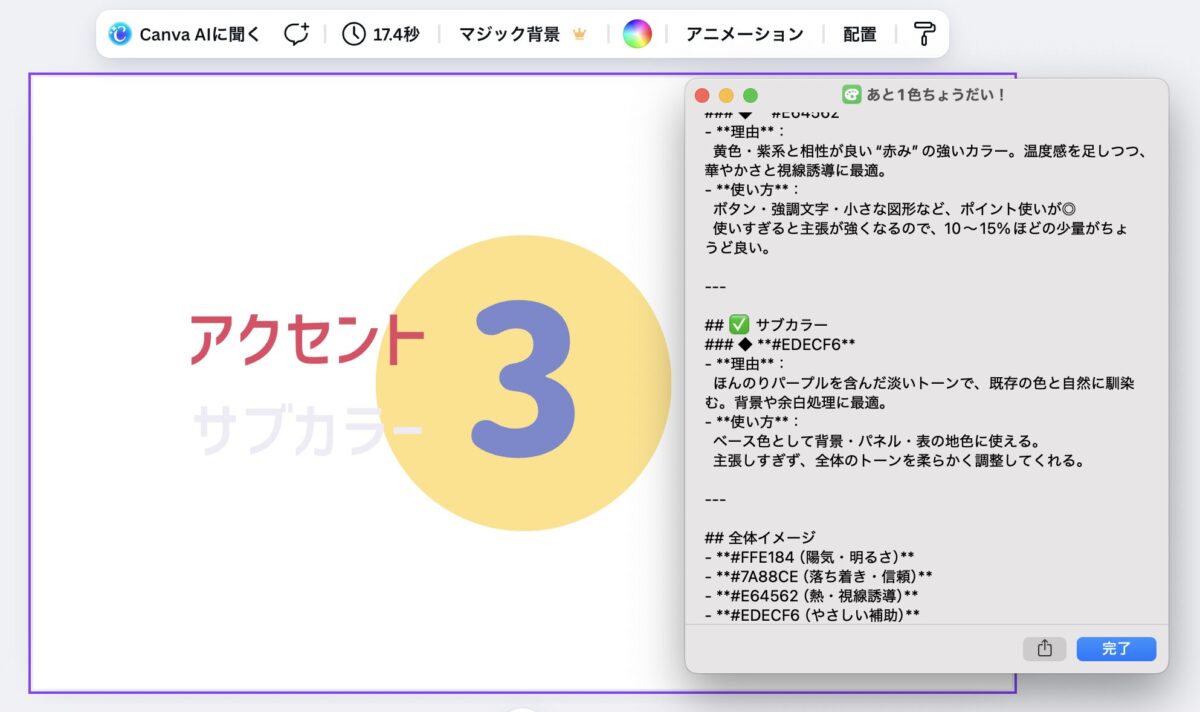
Task: Click the green zoom window button
Action: pyautogui.click(x=750, y=96)
